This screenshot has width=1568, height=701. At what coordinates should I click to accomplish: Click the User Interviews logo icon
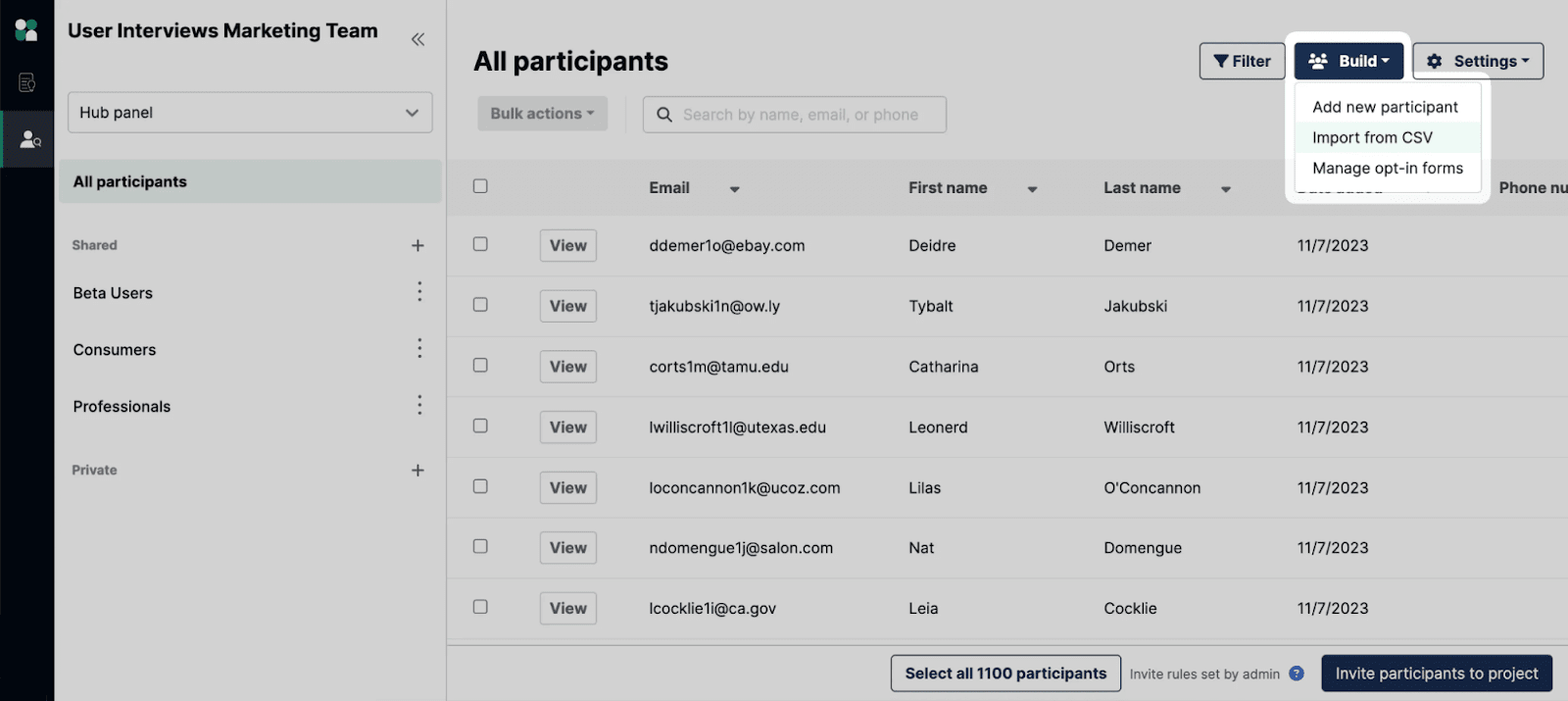point(26,30)
